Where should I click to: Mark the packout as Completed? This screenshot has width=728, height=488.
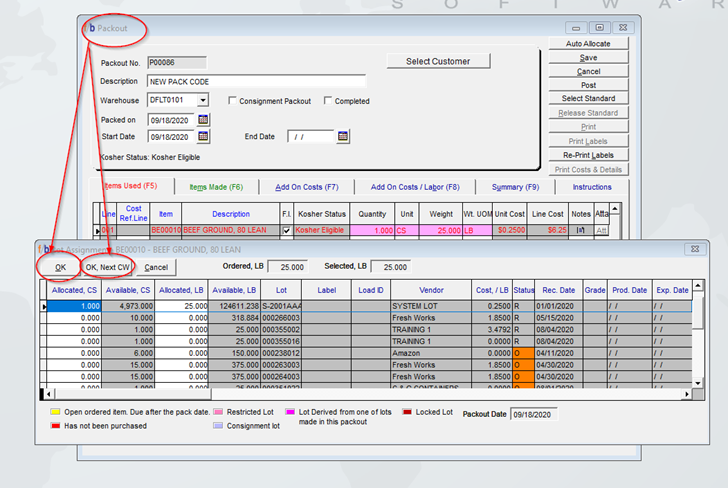(328, 101)
